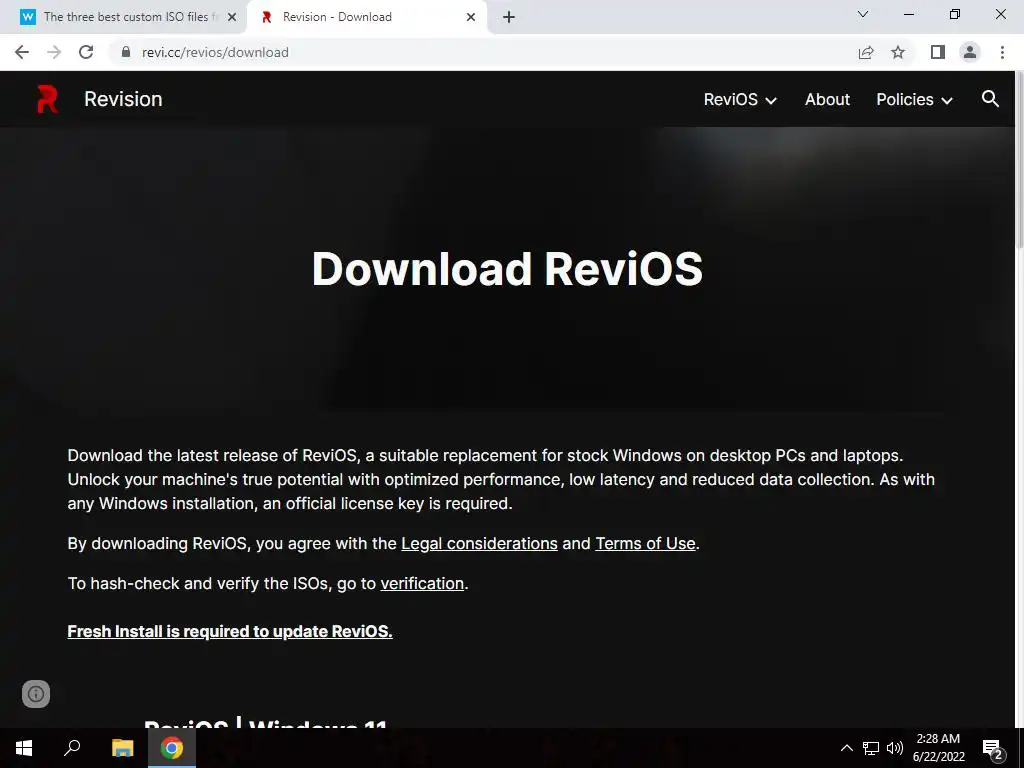Open a new tab with the plus icon
Image resolution: width=1024 pixels, height=768 pixels.
pyautogui.click(x=509, y=17)
